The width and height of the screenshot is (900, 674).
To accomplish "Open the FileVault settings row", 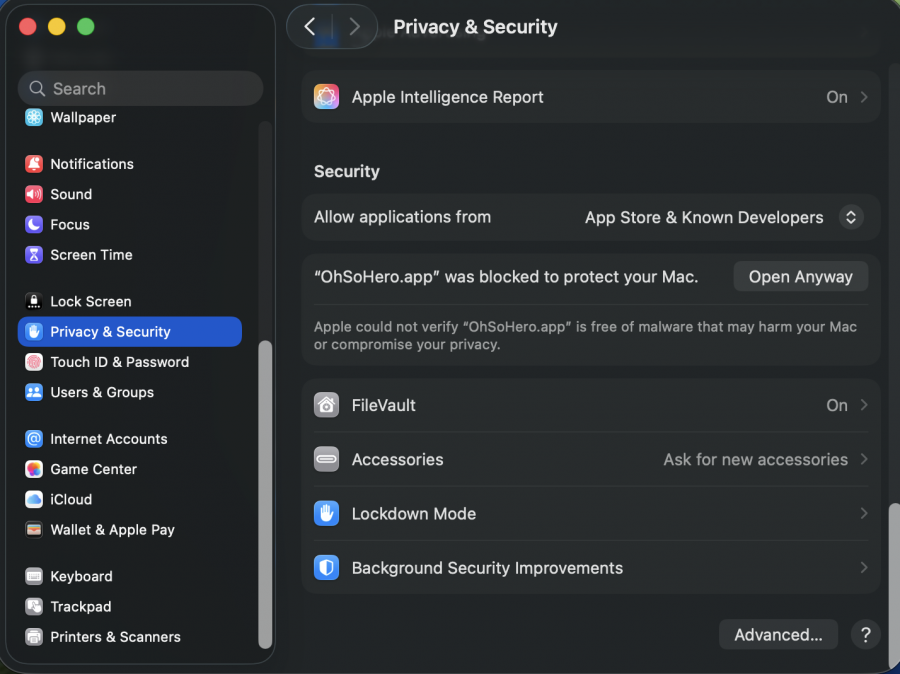I will [x=591, y=405].
